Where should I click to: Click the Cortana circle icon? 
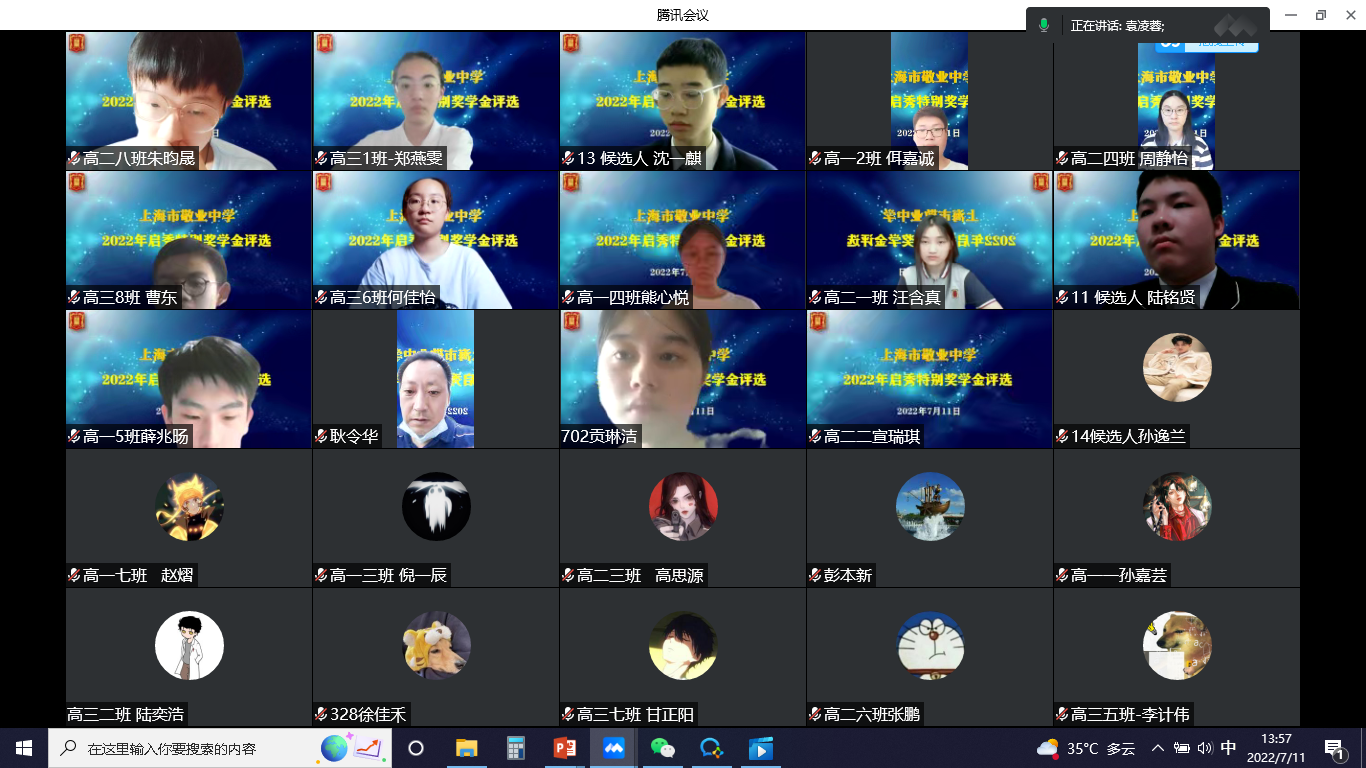[416, 748]
